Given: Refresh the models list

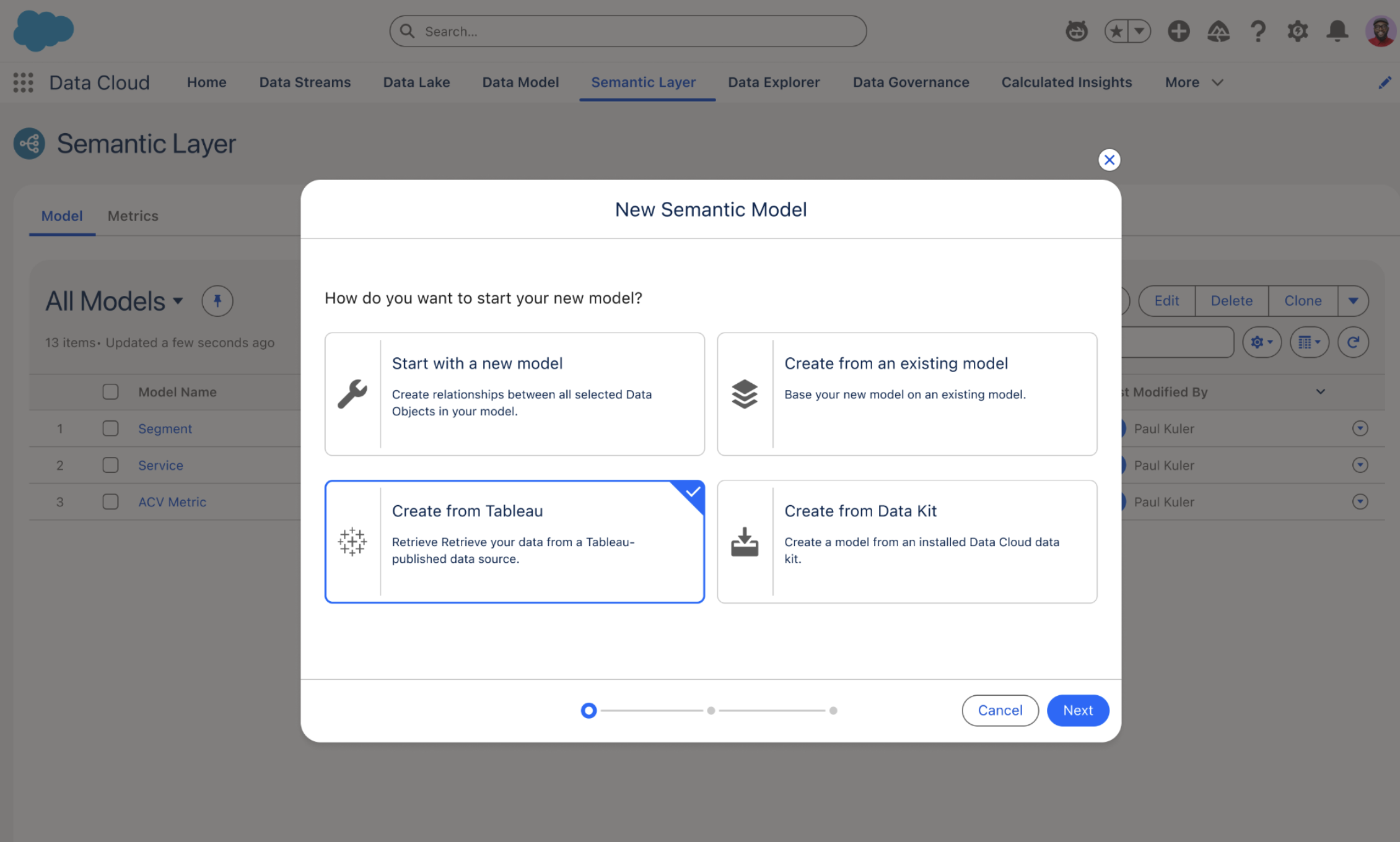Looking at the screenshot, I should 1353,342.
